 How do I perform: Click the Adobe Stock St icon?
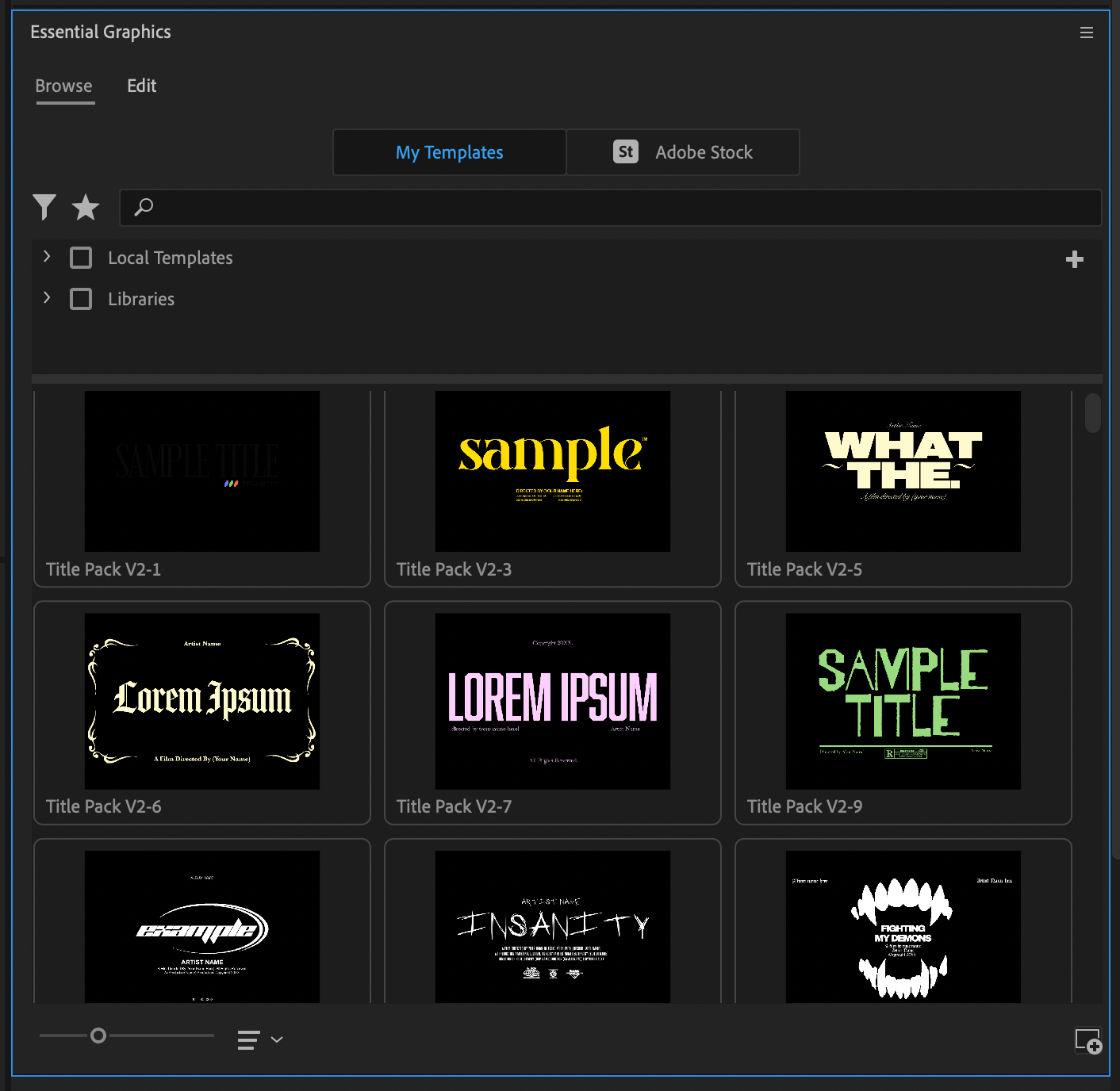626,151
